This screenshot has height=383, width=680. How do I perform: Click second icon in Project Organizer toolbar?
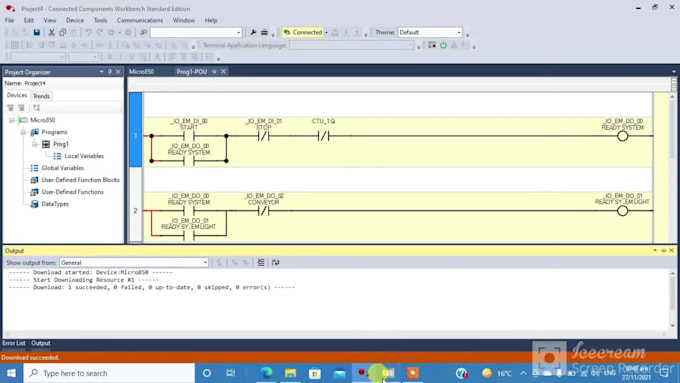coord(21,108)
